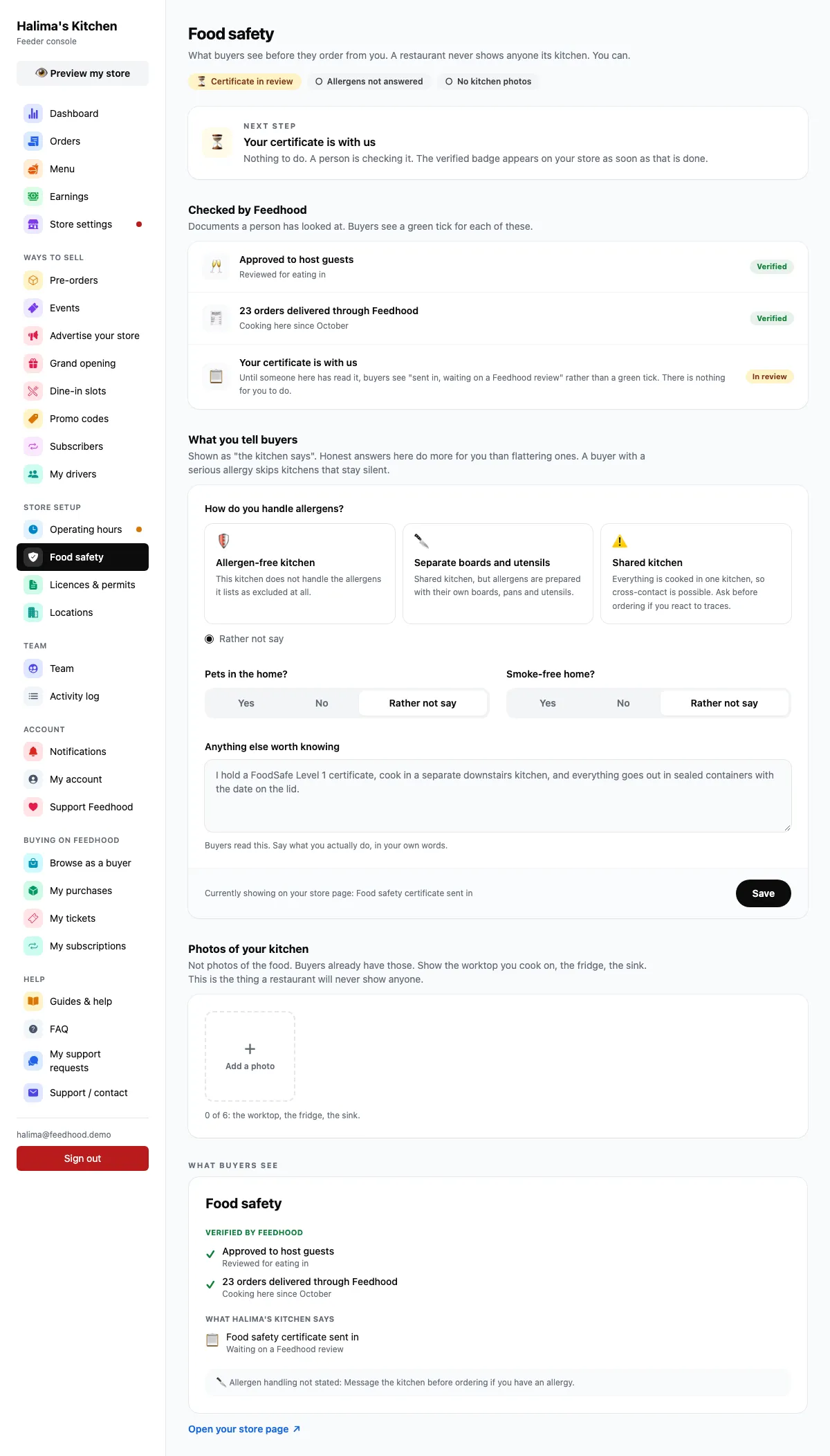Click the Subscribers repeat icon
Image resolution: width=830 pixels, height=1456 pixels.
[x=33, y=446]
